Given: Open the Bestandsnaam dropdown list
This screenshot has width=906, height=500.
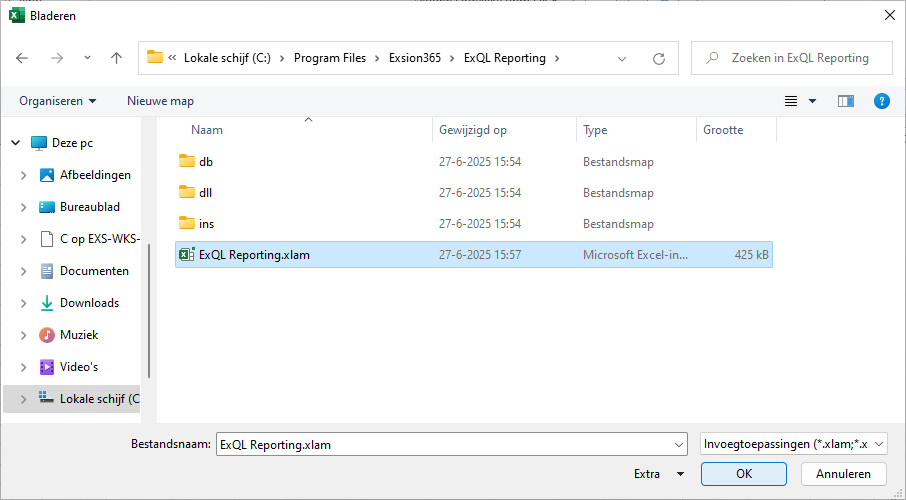Looking at the screenshot, I should pos(679,445).
